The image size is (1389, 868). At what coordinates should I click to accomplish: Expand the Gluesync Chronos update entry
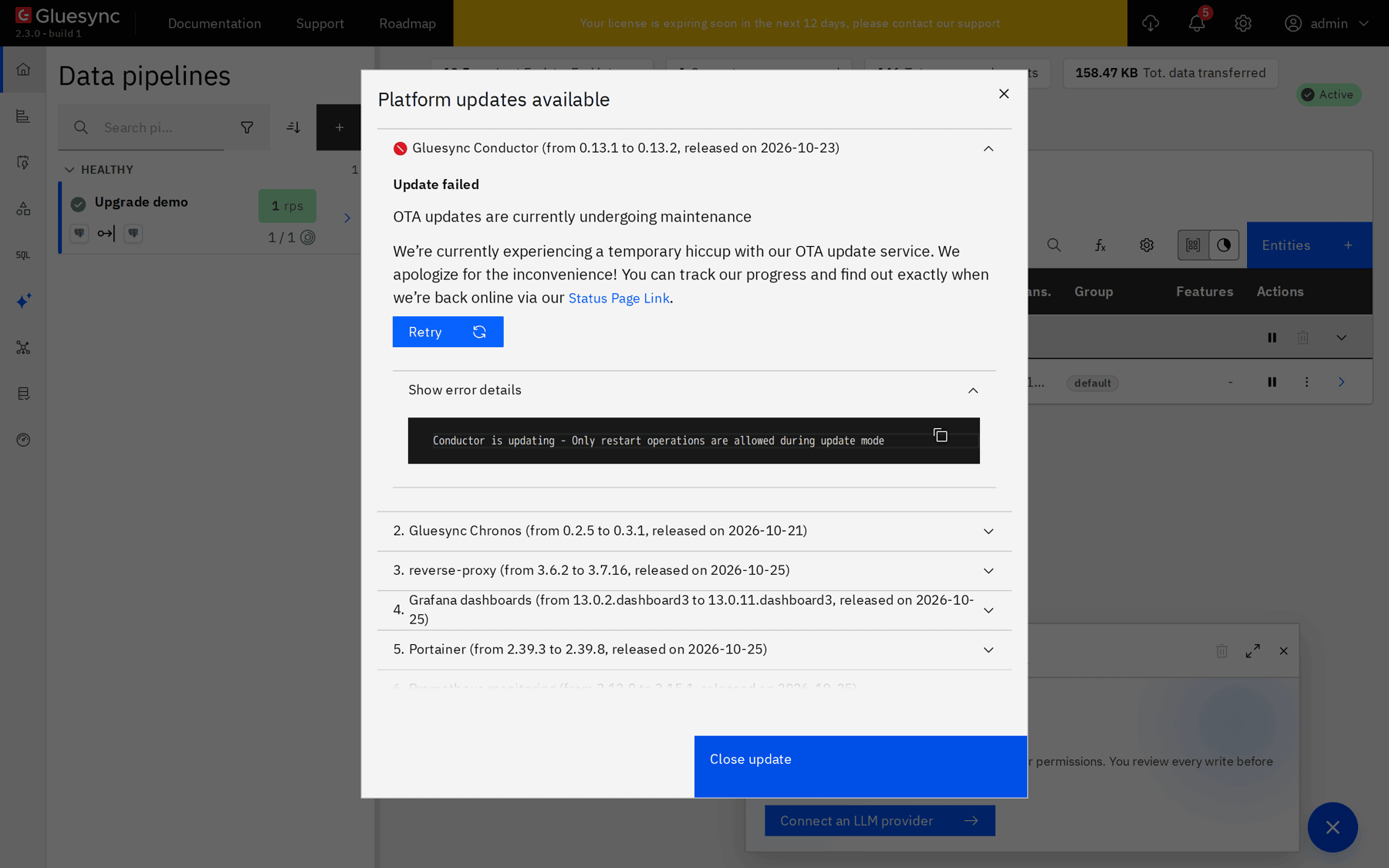tap(694, 531)
